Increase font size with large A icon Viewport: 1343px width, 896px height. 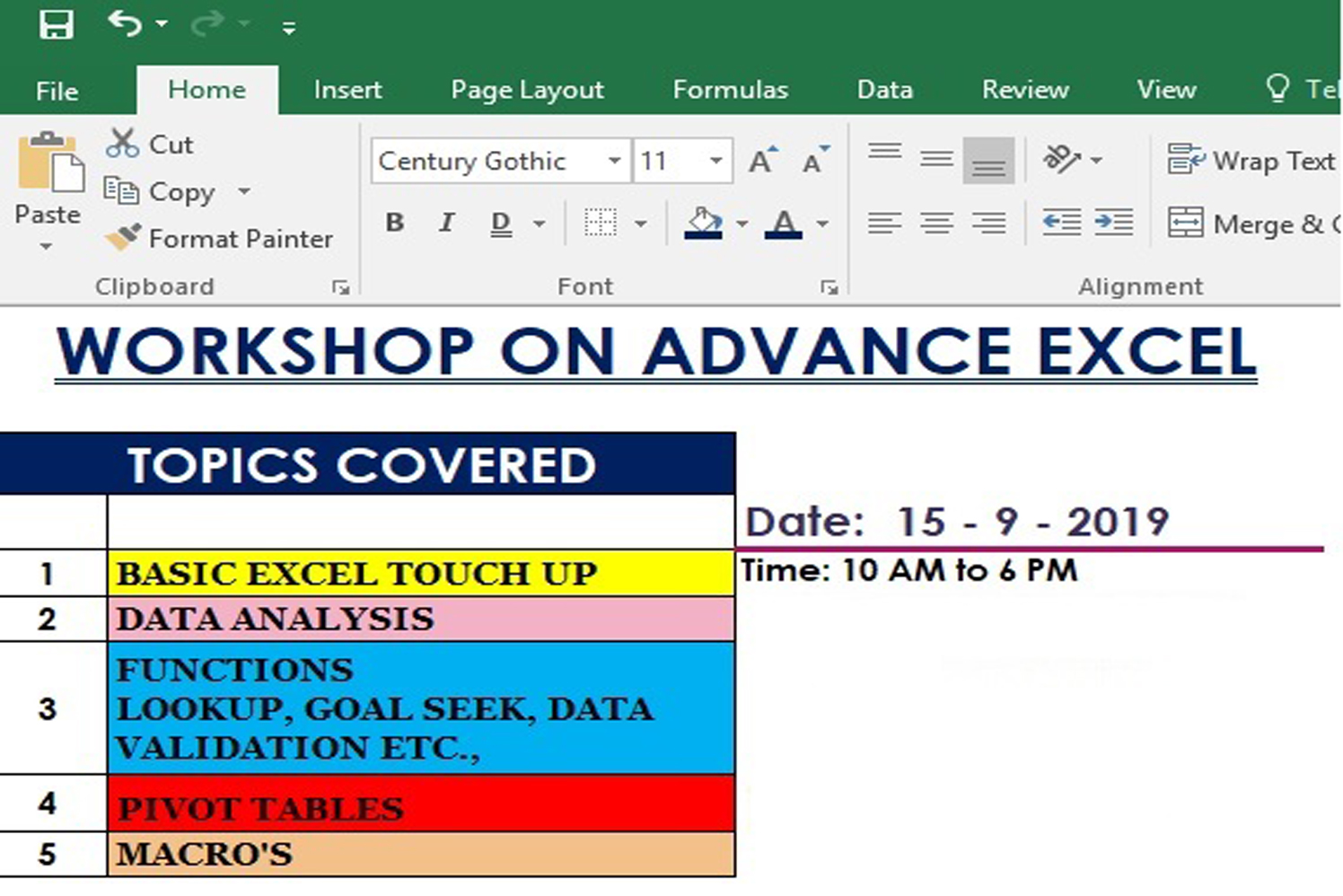click(762, 161)
